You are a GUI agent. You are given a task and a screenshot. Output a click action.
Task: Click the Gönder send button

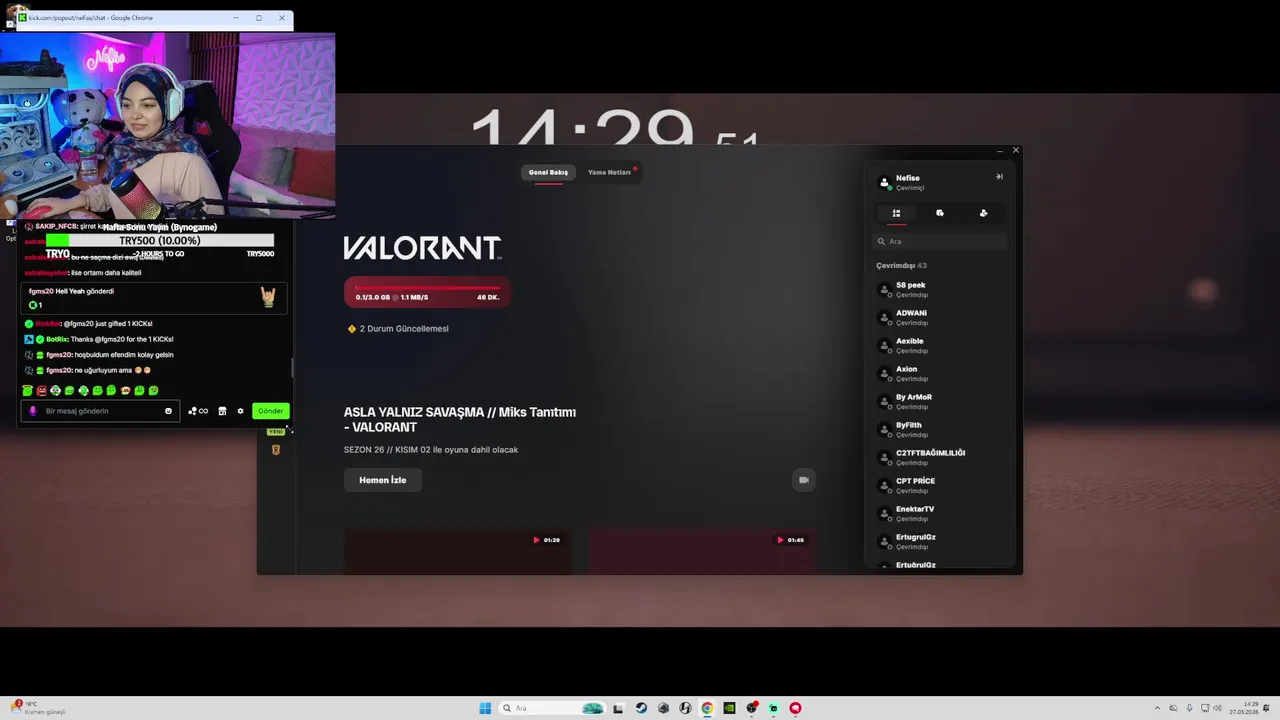(x=271, y=411)
